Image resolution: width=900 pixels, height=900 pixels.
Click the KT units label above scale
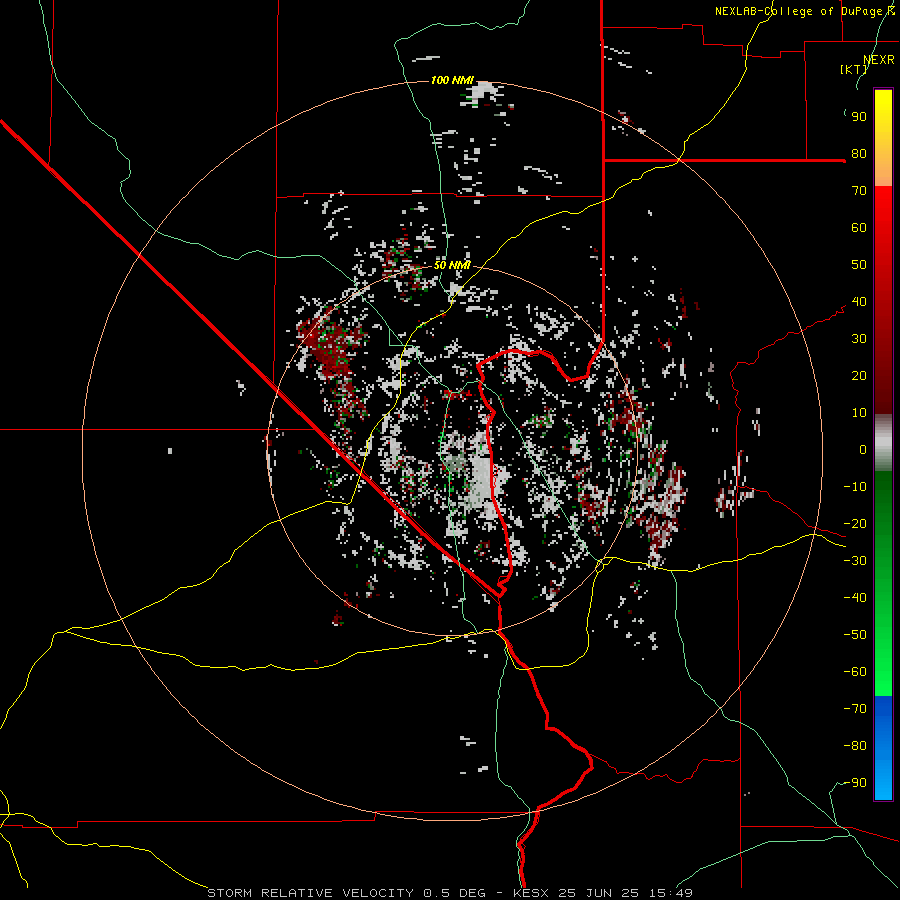[x=854, y=69]
